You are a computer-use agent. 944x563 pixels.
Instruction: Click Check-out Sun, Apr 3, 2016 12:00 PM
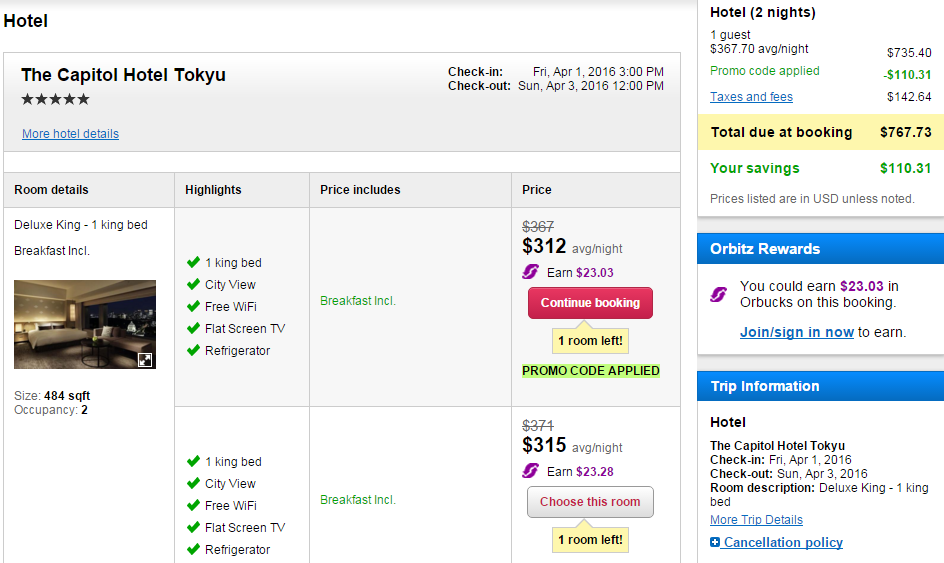pyautogui.click(x=556, y=86)
